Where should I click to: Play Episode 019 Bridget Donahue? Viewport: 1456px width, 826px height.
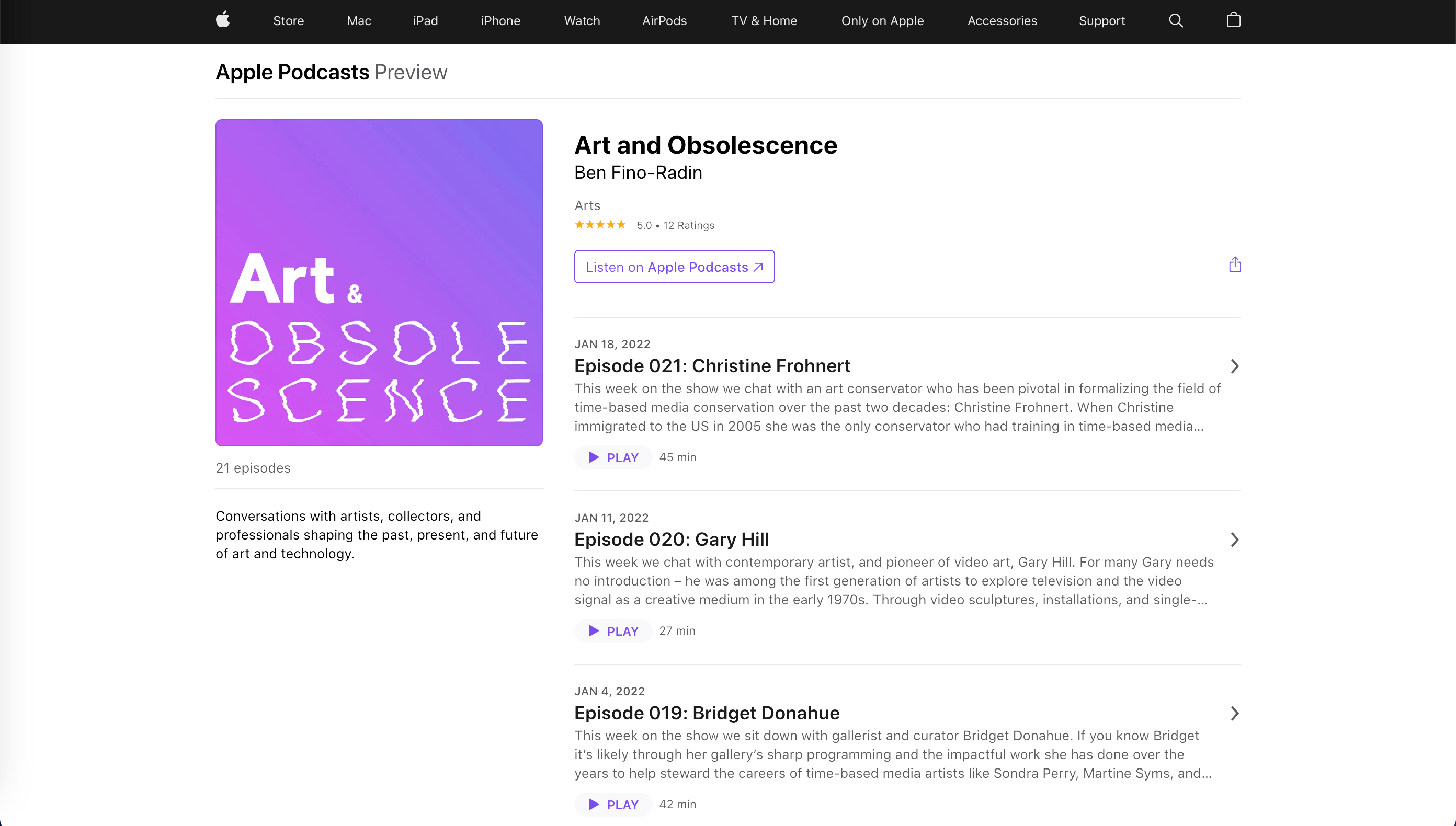[x=613, y=805]
